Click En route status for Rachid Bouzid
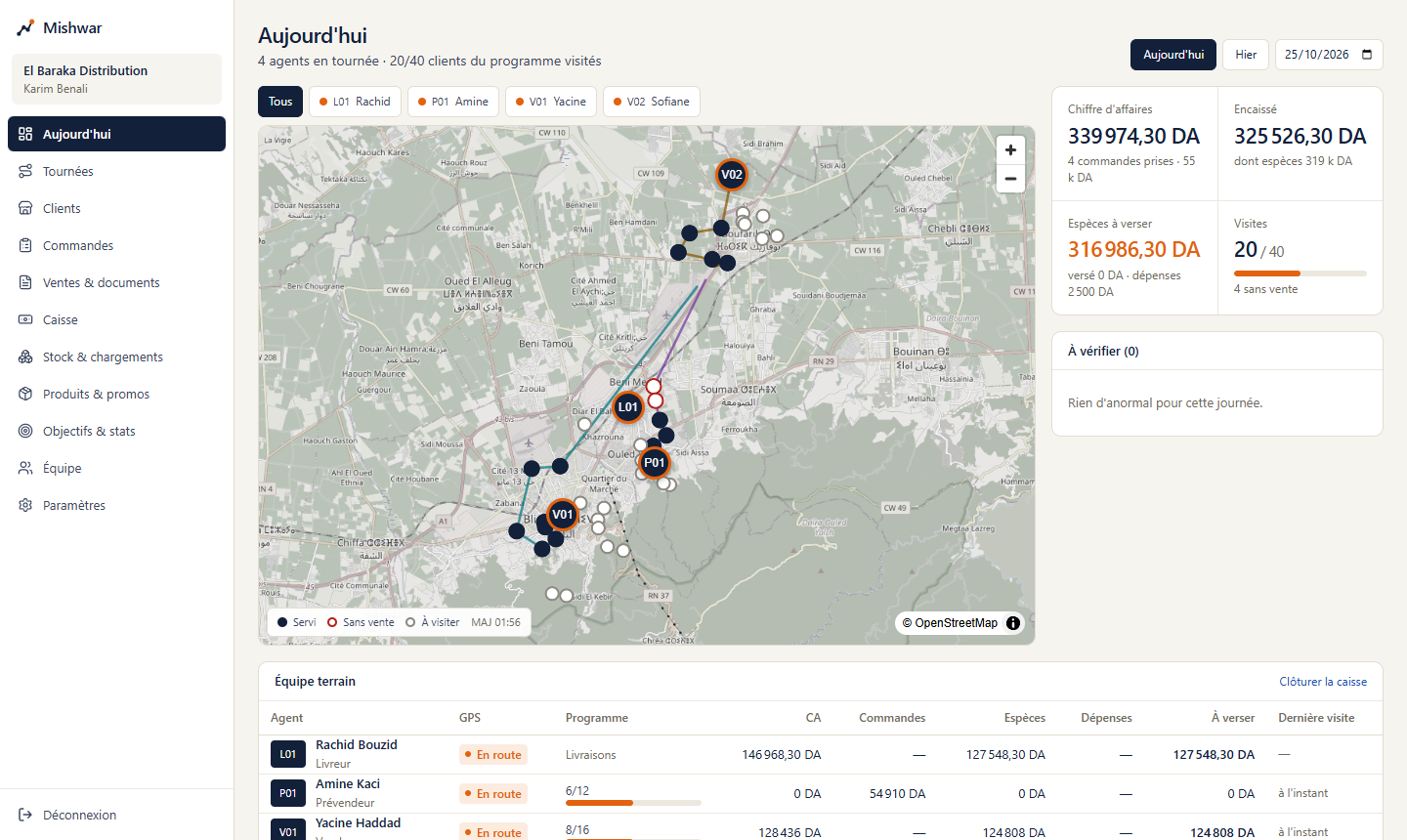This screenshot has height=840, width=1407. pyautogui.click(x=493, y=755)
